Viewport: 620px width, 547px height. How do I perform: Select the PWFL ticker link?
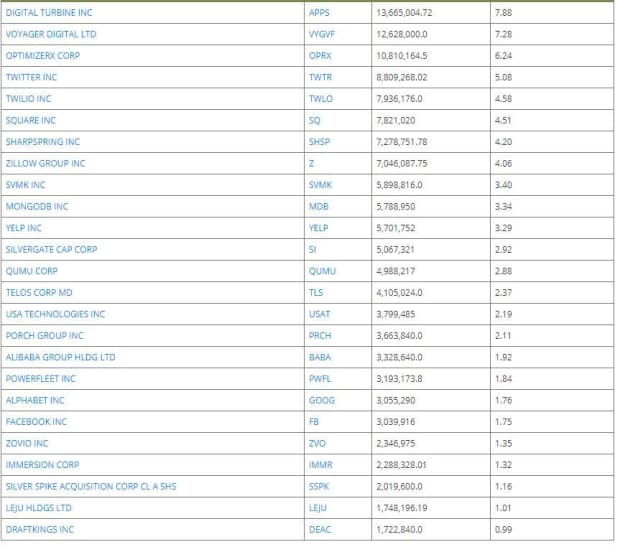[x=320, y=379]
